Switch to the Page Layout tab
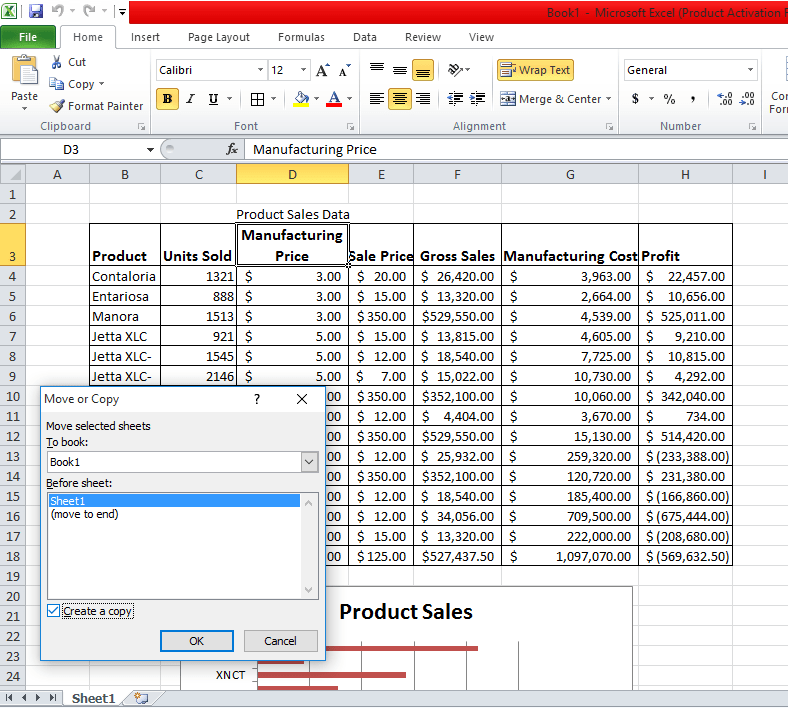The width and height of the screenshot is (788, 708). click(x=219, y=37)
